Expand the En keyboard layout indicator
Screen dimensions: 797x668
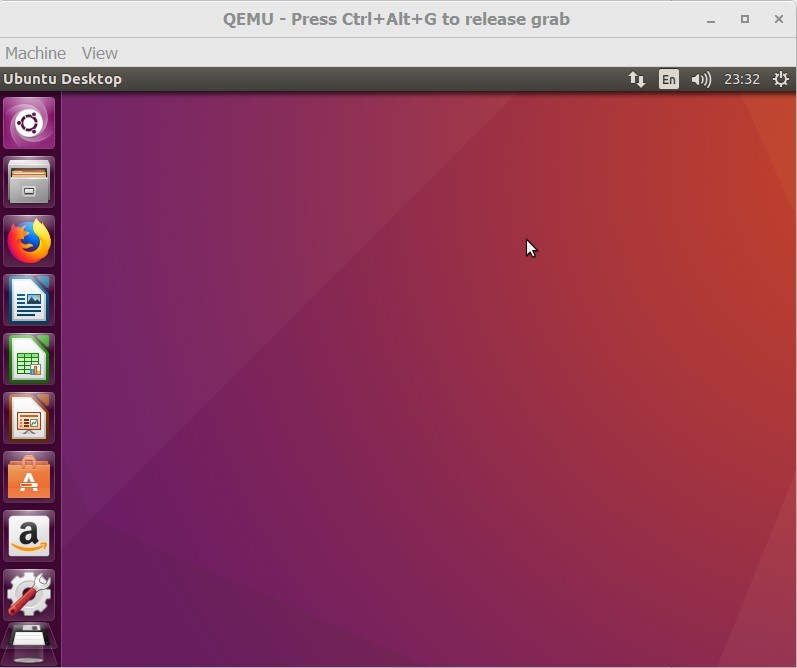669,80
